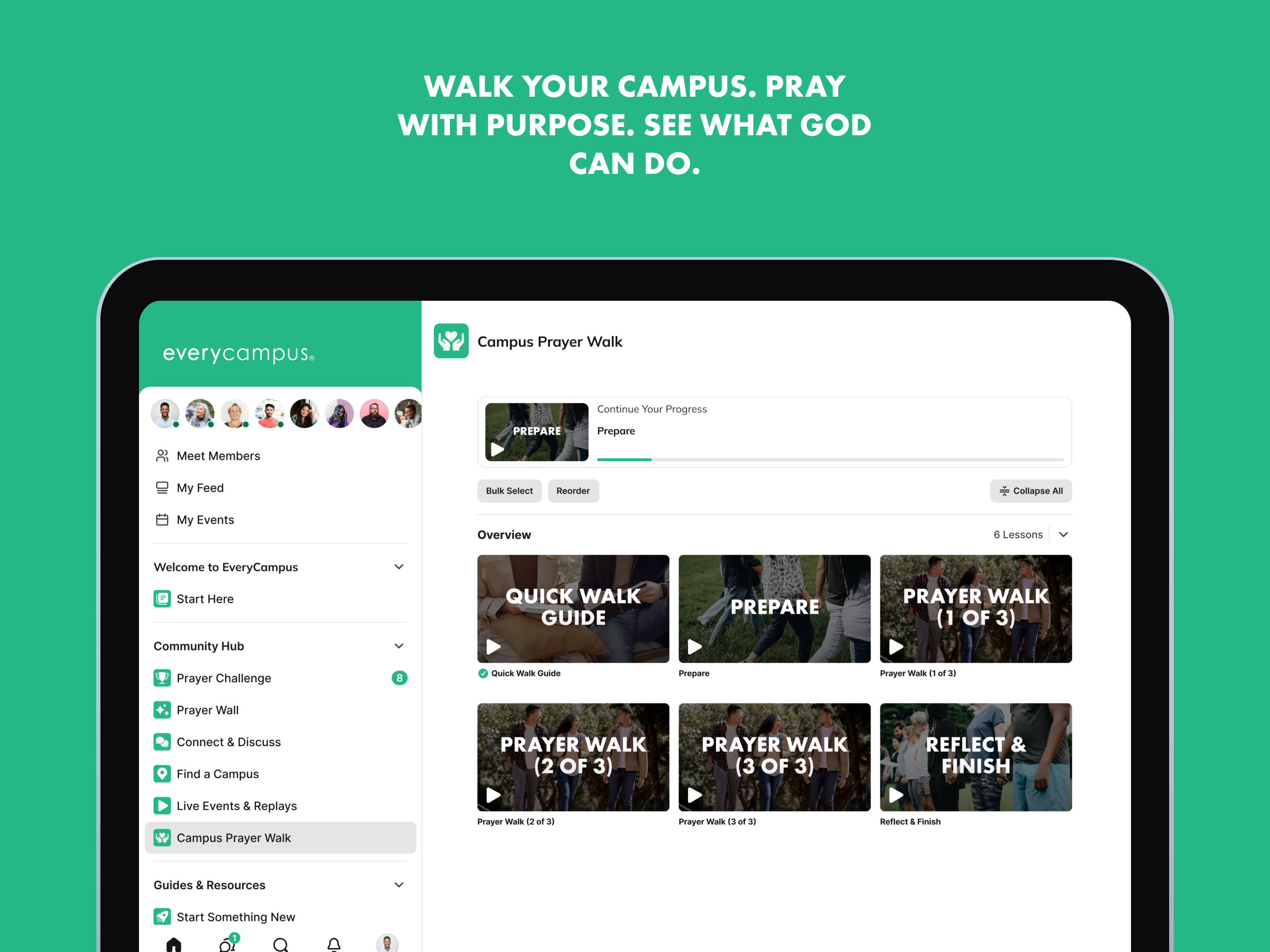The height and width of the screenshot is (952, 1270).
Task: Click the Connect & Discuss chat icon
Action: [162, 742]
